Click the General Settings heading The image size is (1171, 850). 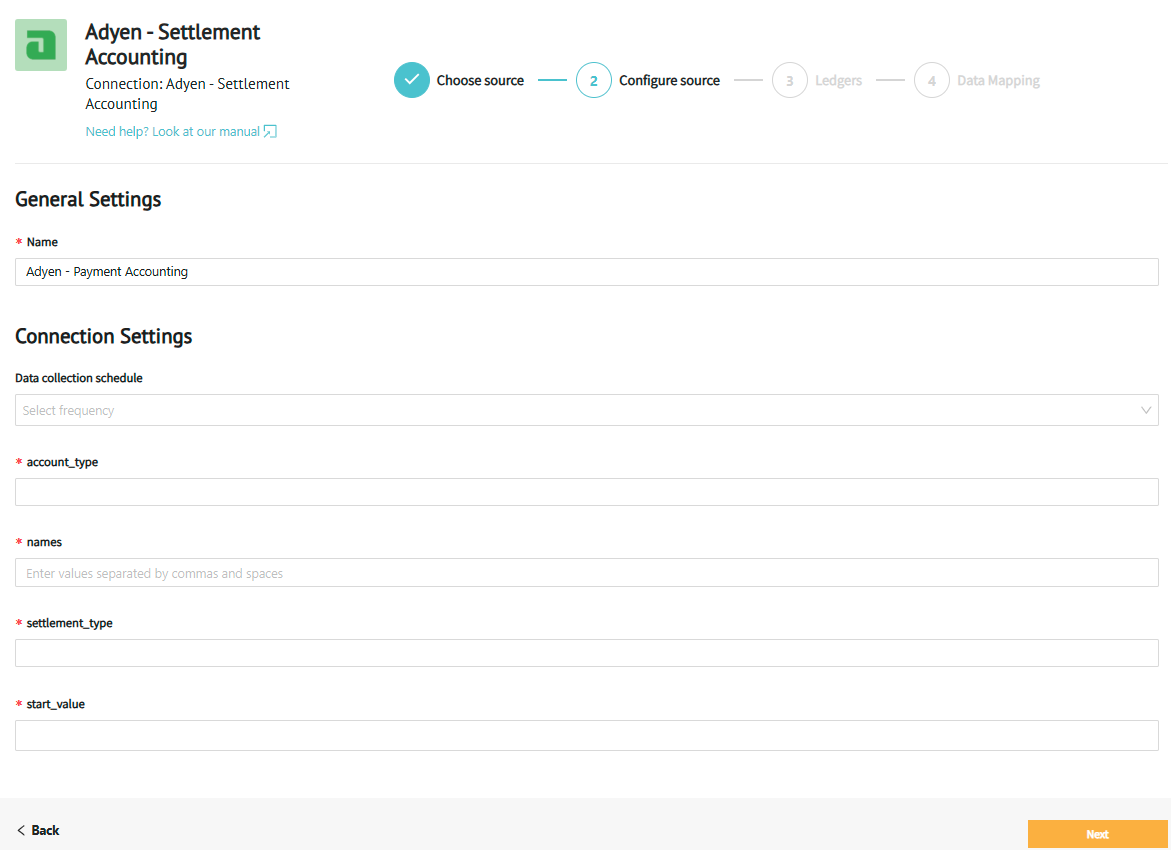88,199
